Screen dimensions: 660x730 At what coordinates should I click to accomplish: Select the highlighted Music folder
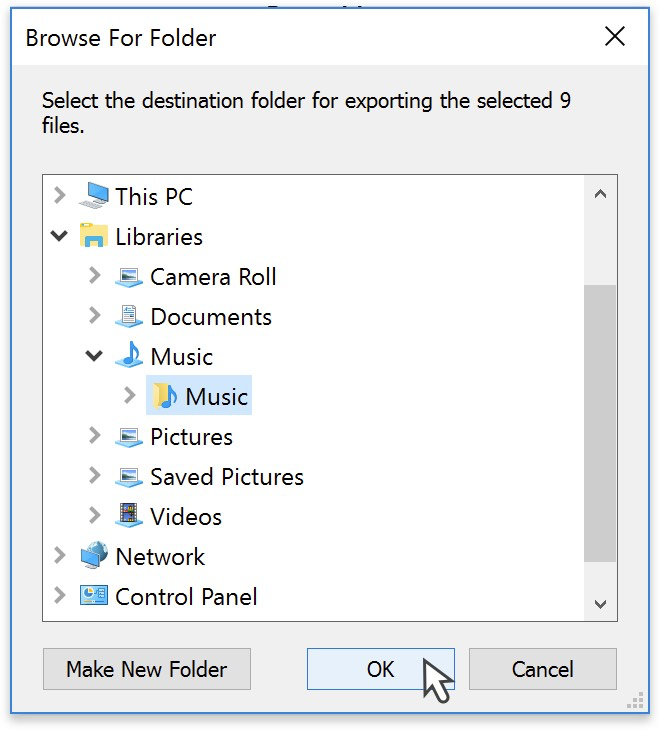point(216,397)
